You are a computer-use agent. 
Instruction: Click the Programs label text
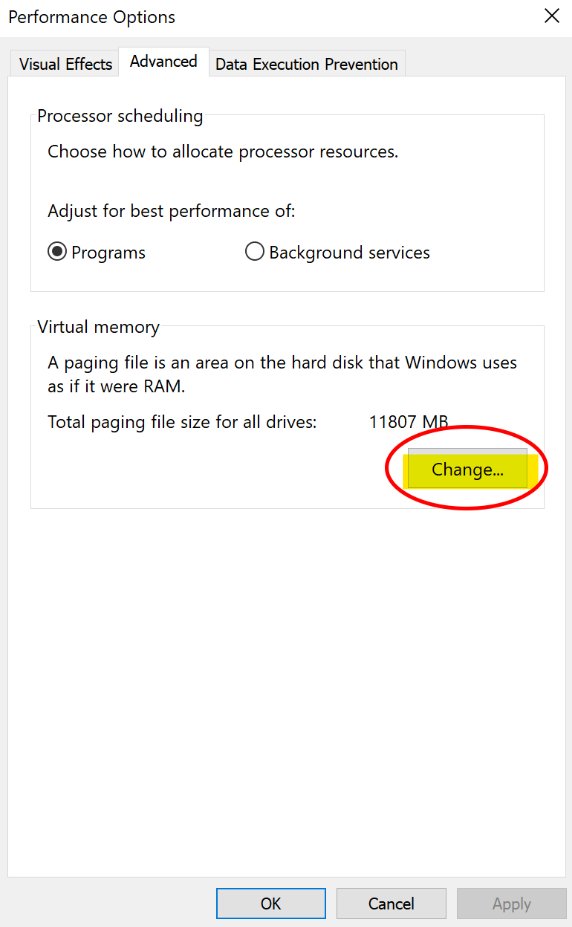coord(108,252)
